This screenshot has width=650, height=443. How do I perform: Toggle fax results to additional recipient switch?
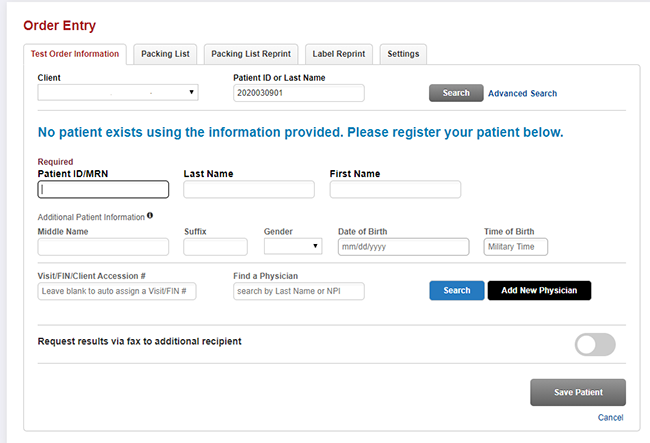595,344
